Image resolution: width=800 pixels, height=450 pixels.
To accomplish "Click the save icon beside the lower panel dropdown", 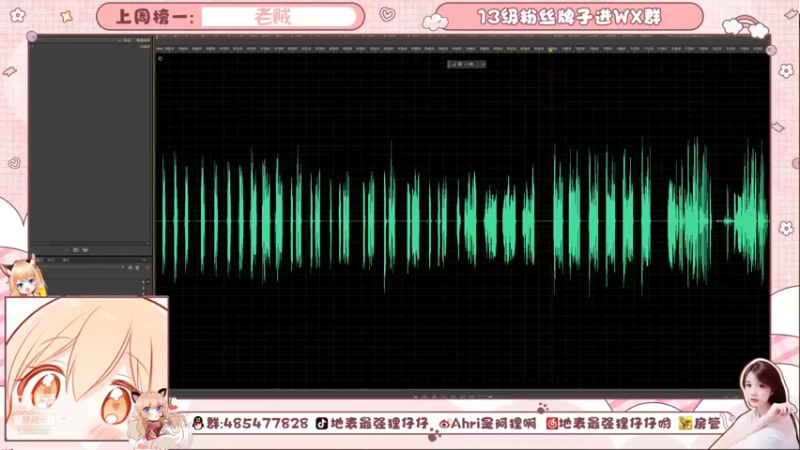I will tap(130, 267).
